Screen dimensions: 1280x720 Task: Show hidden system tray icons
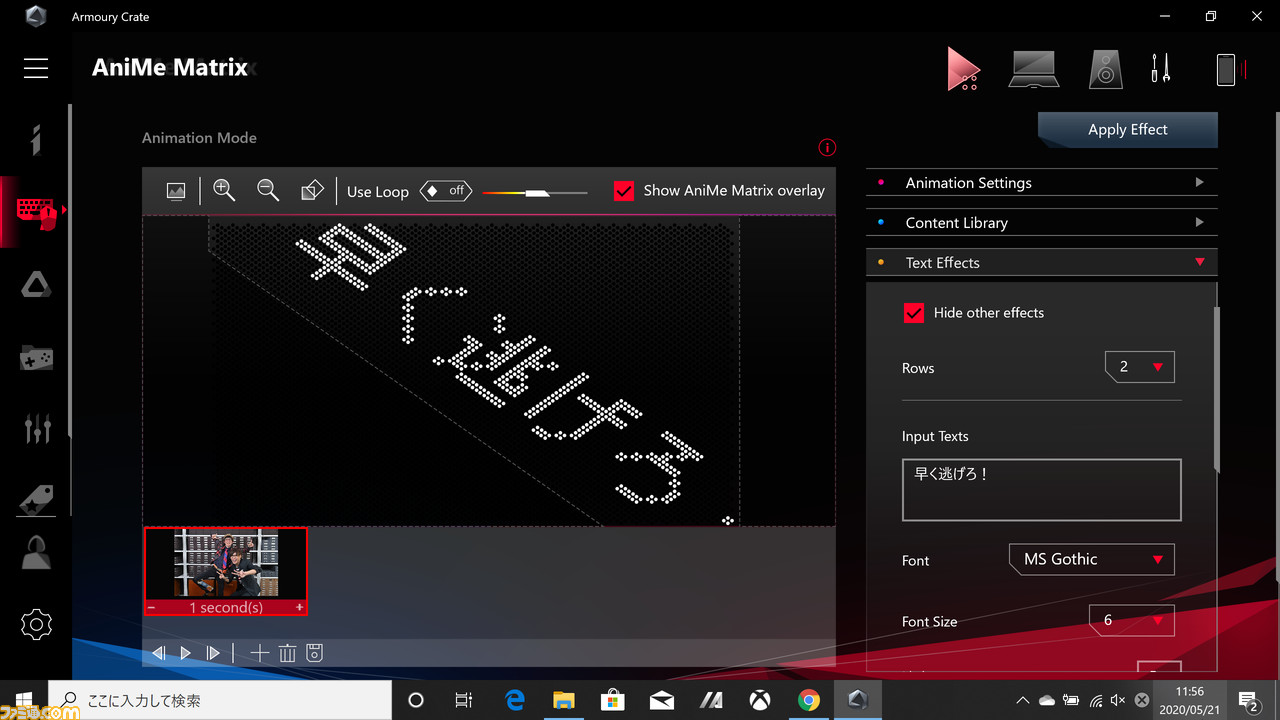[x=1022, y=701]
